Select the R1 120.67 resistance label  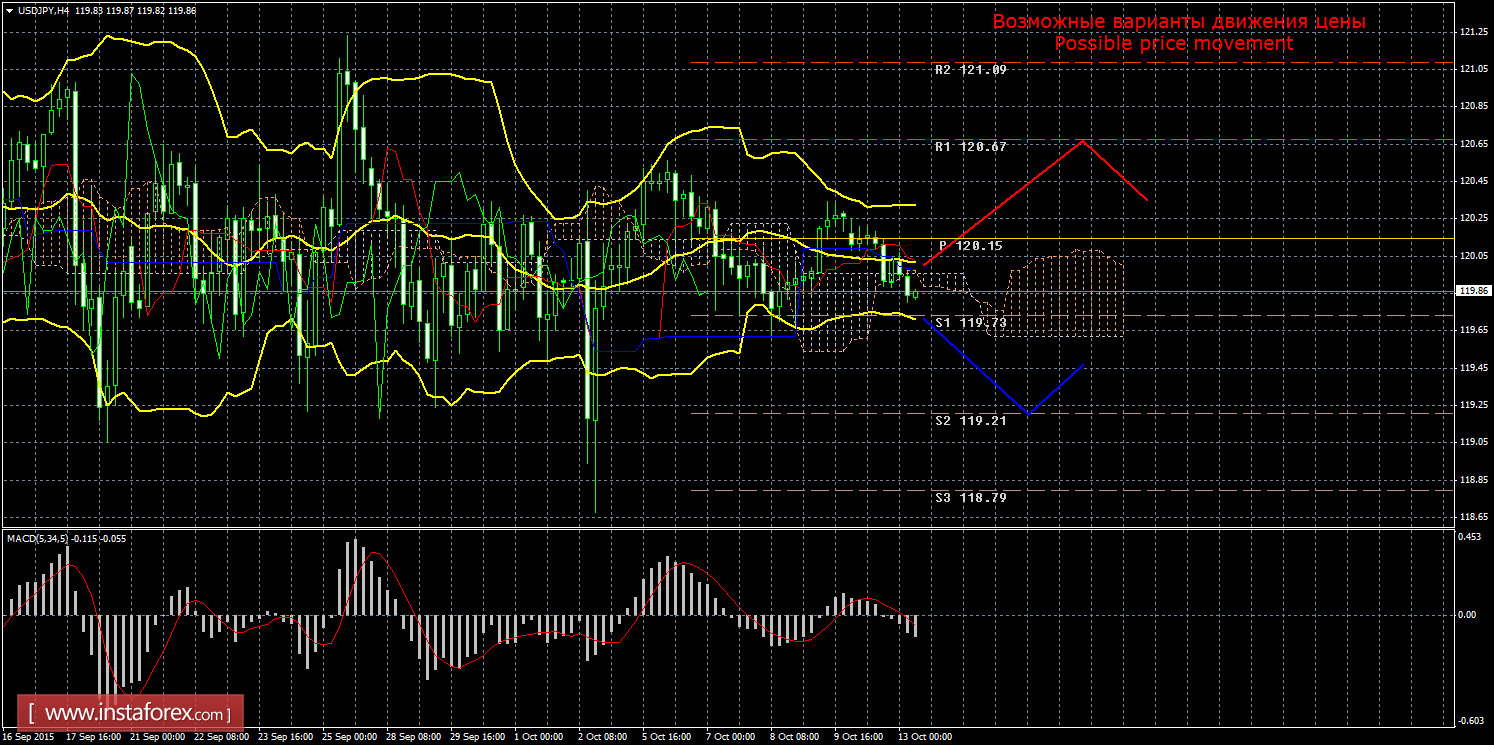pos(970,146)
